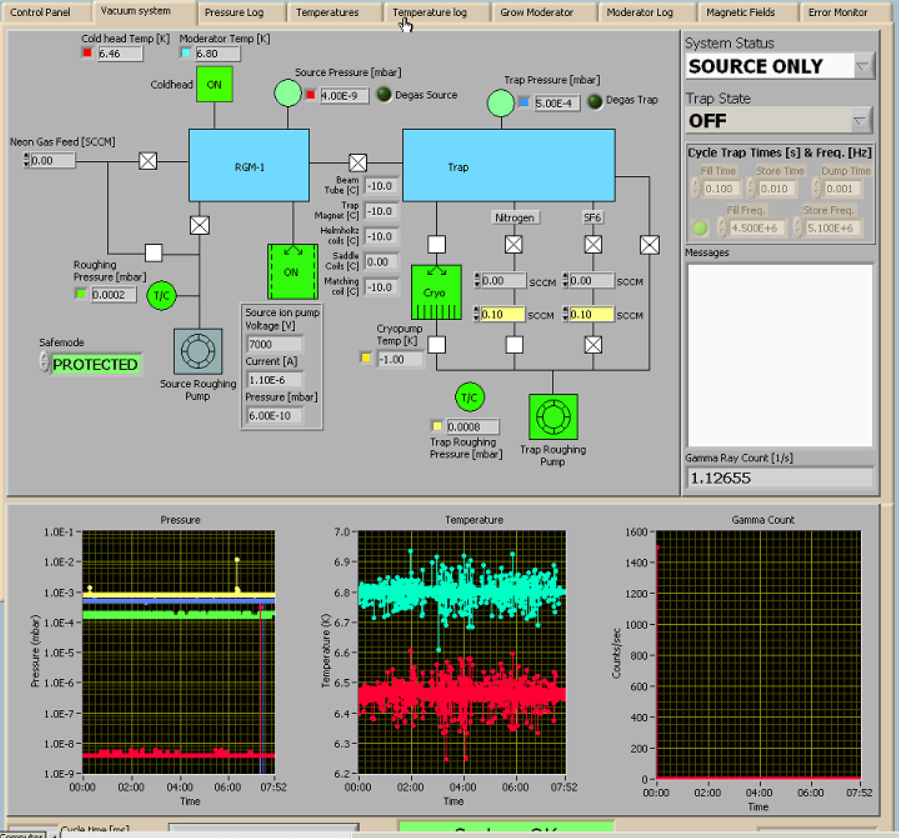Toggle the Degas Source indicator
The width and height of the screenshot is (899, 838).
click(384, 95)
